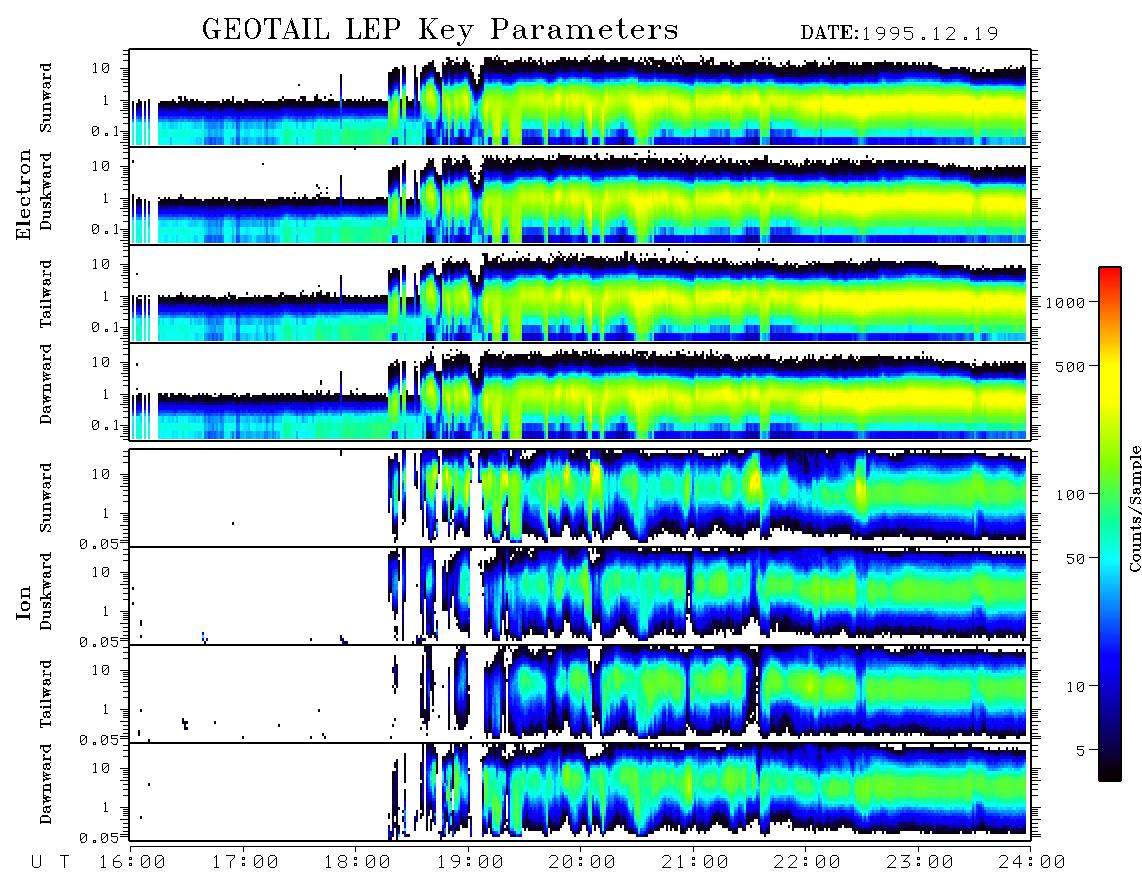
Task: Click the '0.05' tick of Ion Dawnward
Action: [x=99, y=838]
